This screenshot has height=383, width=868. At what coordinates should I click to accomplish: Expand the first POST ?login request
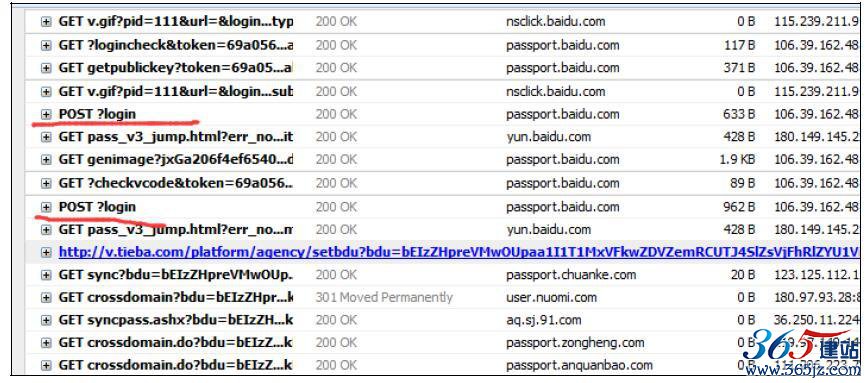coord(46,114)
